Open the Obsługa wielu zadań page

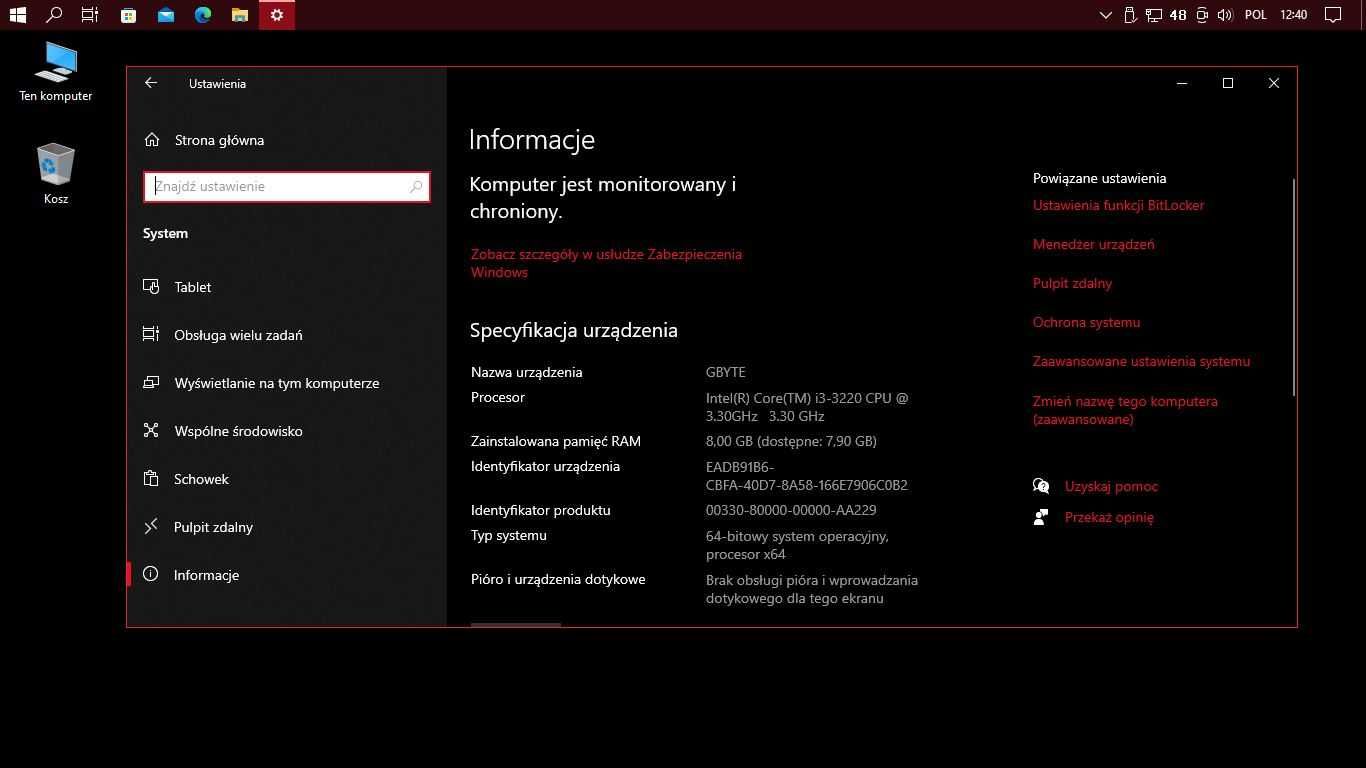coord(286,335)
